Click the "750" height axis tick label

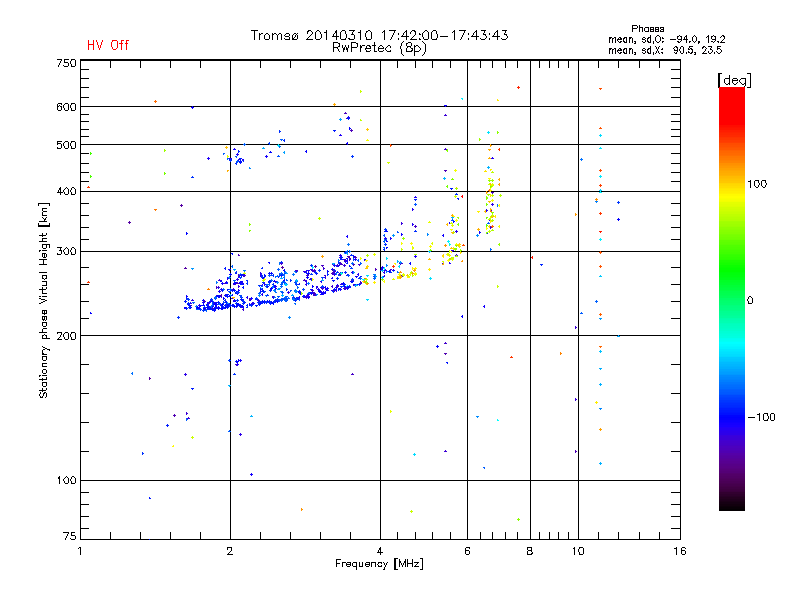(66, 63)
